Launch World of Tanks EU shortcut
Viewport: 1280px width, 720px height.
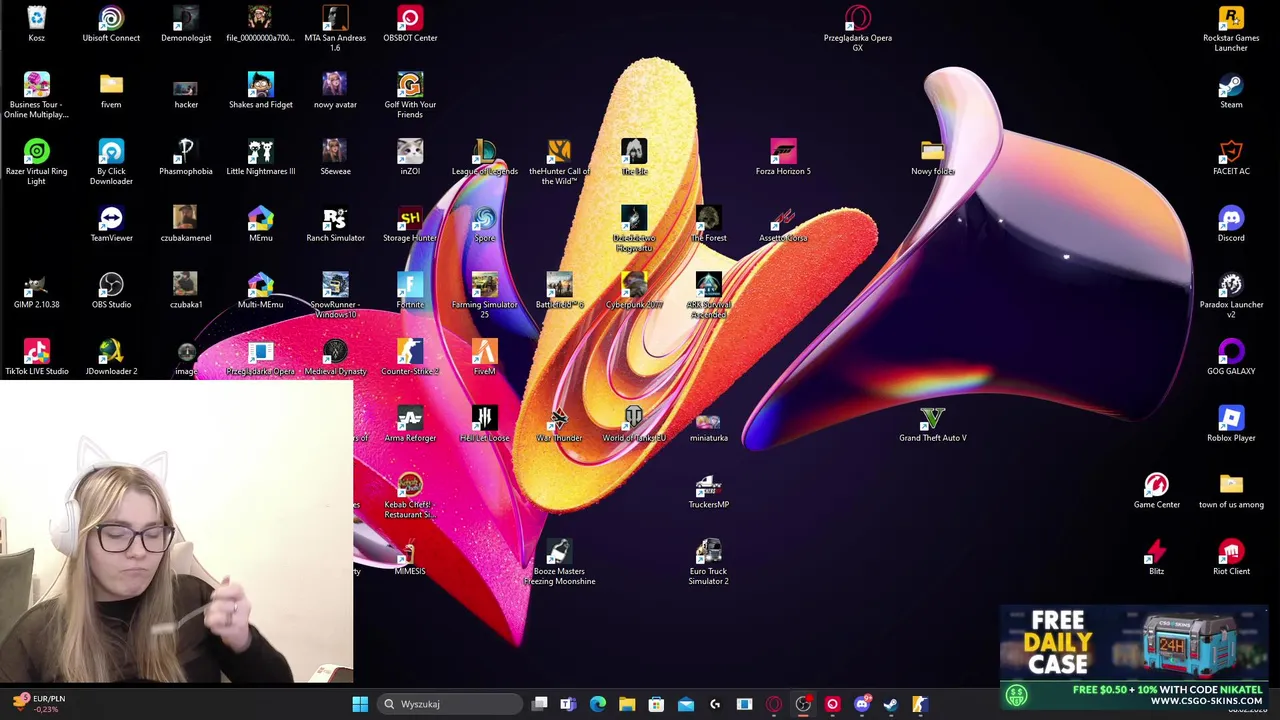(x=634, y=424)
